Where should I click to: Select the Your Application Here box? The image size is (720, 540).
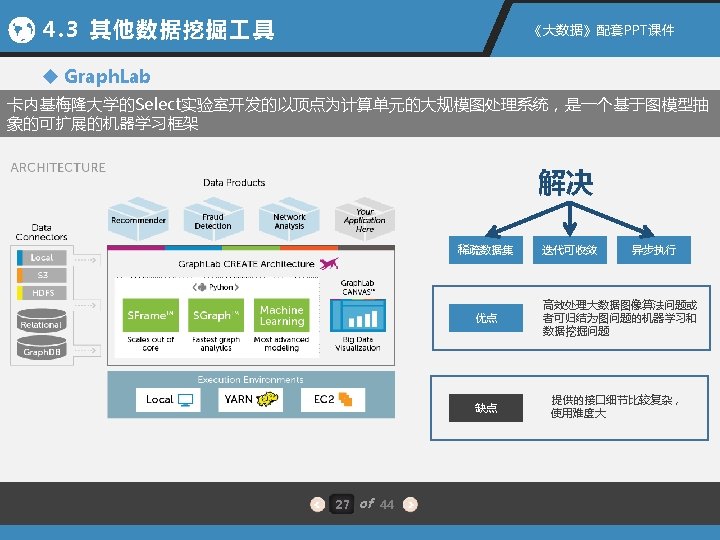365,219
